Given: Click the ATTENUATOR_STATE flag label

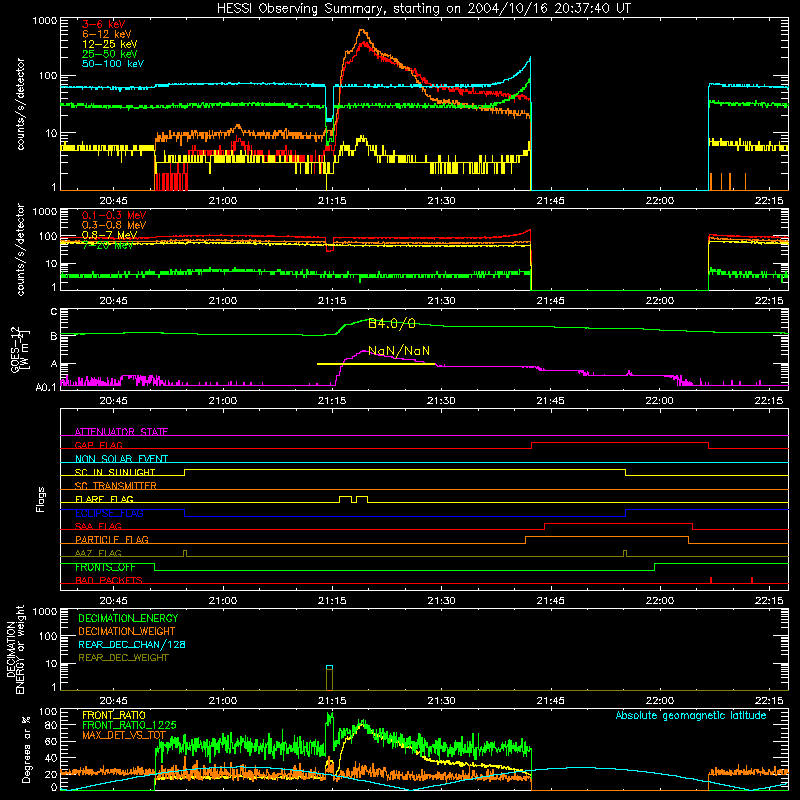Looking at the screenshot, I should 121,432.
